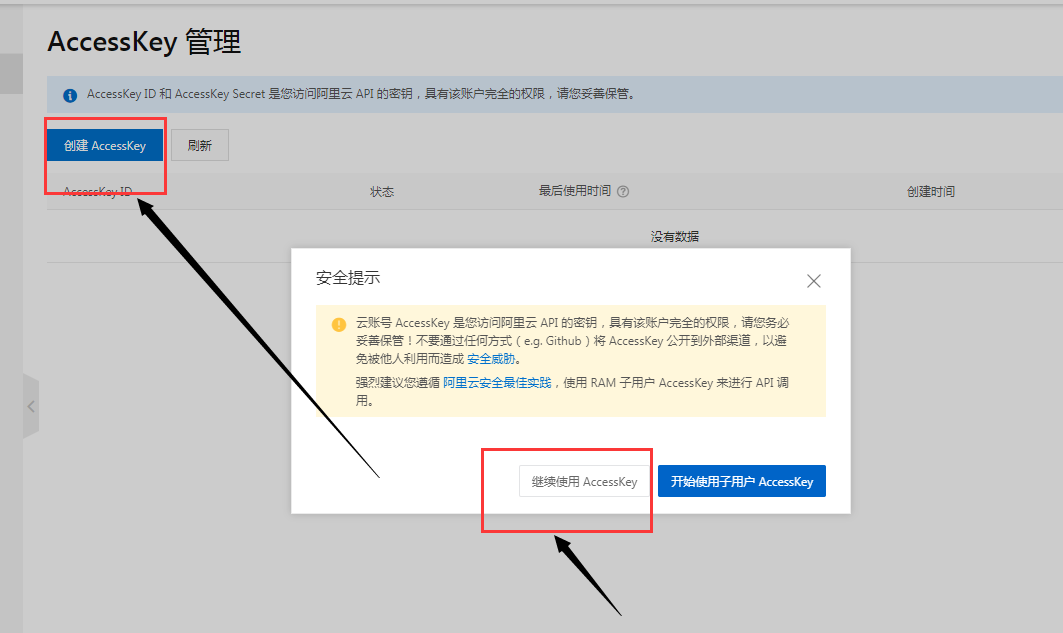Click the AccessKey ID column header
Viewport: 1063px width, 633px height.
98,192
